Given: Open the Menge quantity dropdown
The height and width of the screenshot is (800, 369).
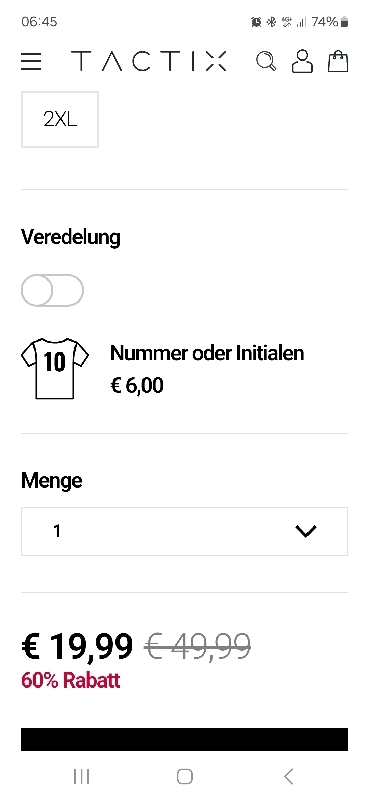Looking at the screenshot, I should click(x=184, y=531).
